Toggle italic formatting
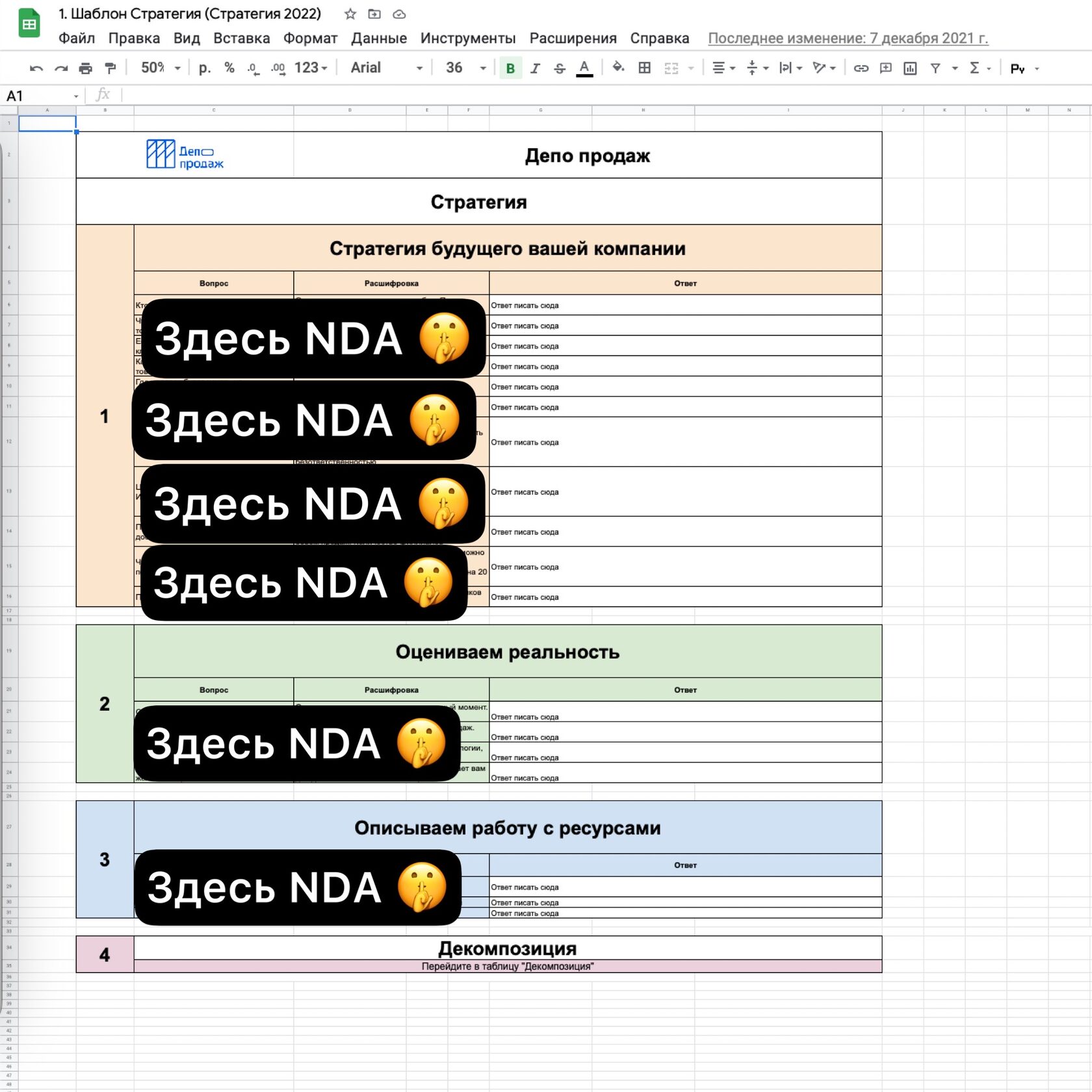The height and width of the screenshot is (1092, 1092). pos(535,68)
